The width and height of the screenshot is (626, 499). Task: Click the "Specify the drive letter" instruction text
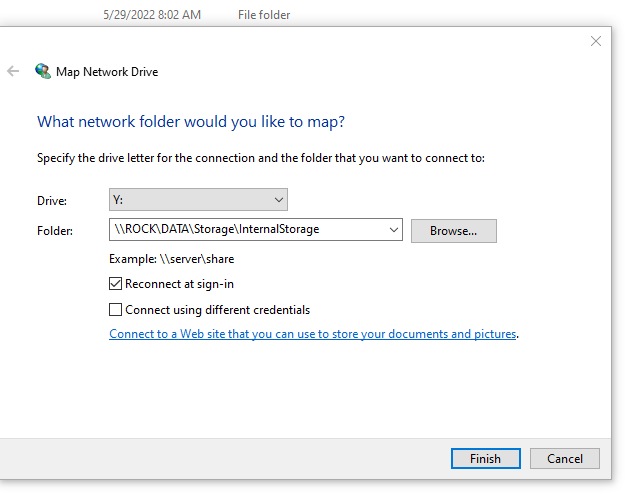coord(260,158)
